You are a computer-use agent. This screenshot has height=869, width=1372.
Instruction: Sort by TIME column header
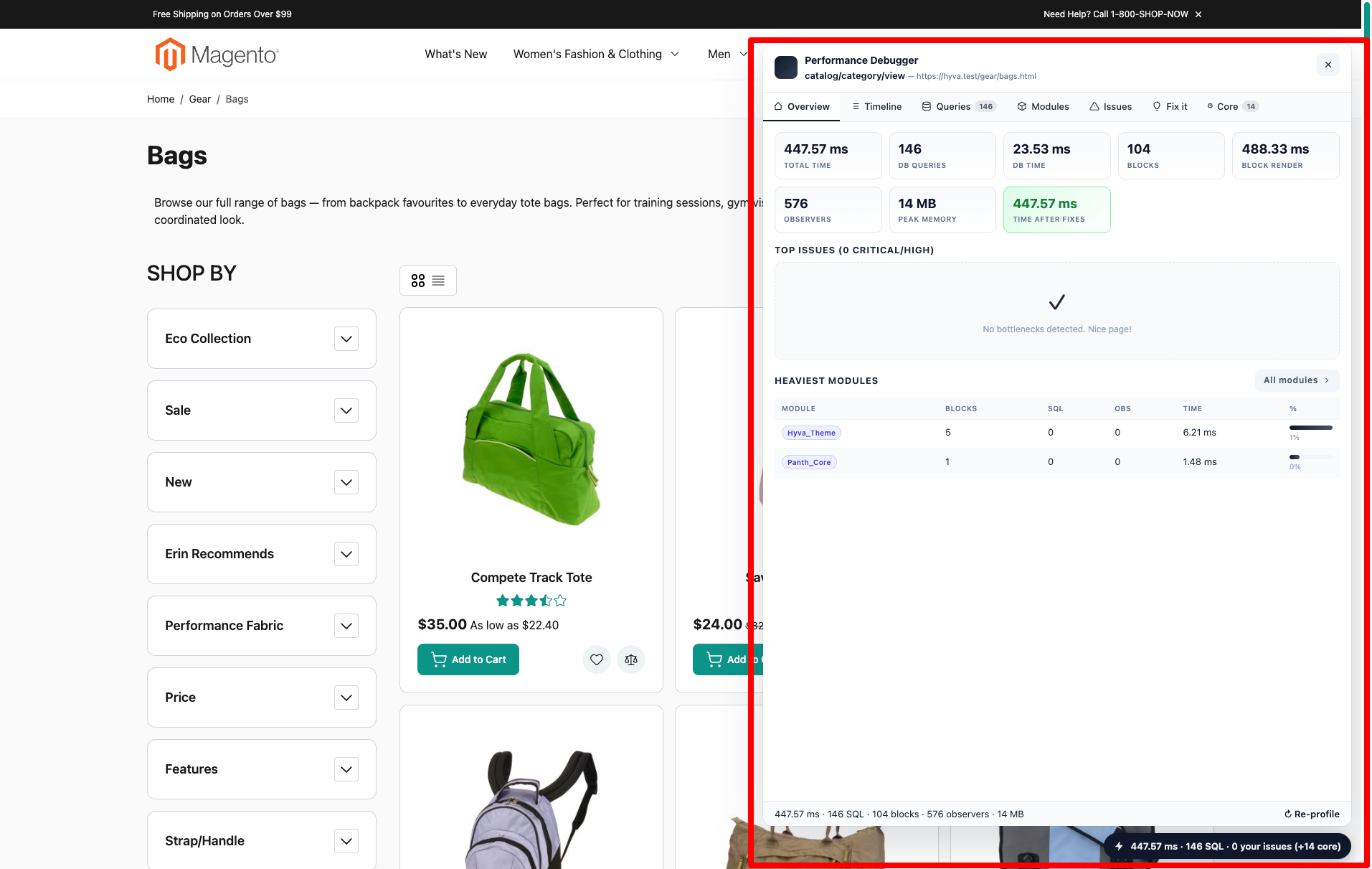[1192, 409]
